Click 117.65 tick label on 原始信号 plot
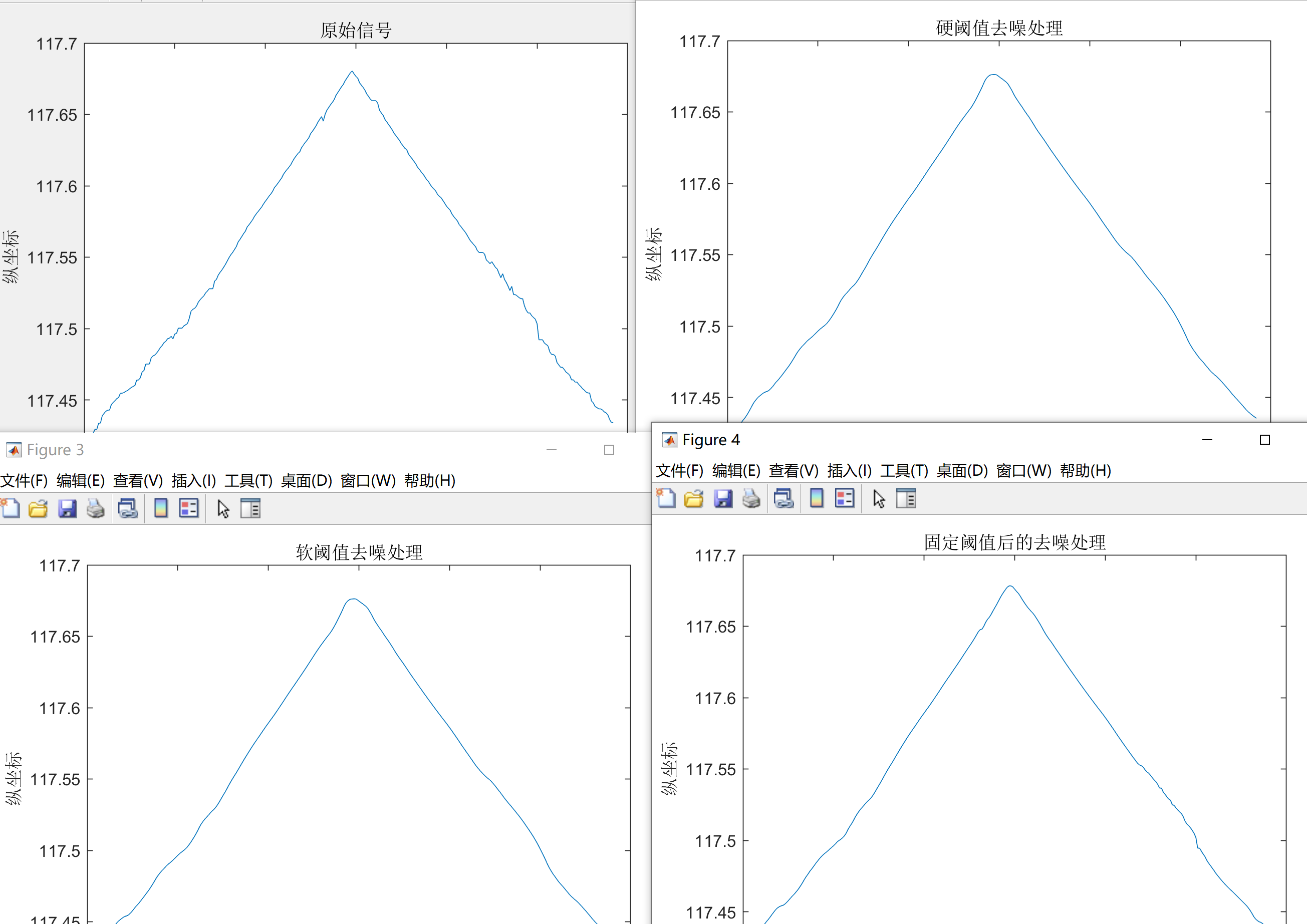The image size is (1307, 924). pyautogui.click(x=52, y=115)
